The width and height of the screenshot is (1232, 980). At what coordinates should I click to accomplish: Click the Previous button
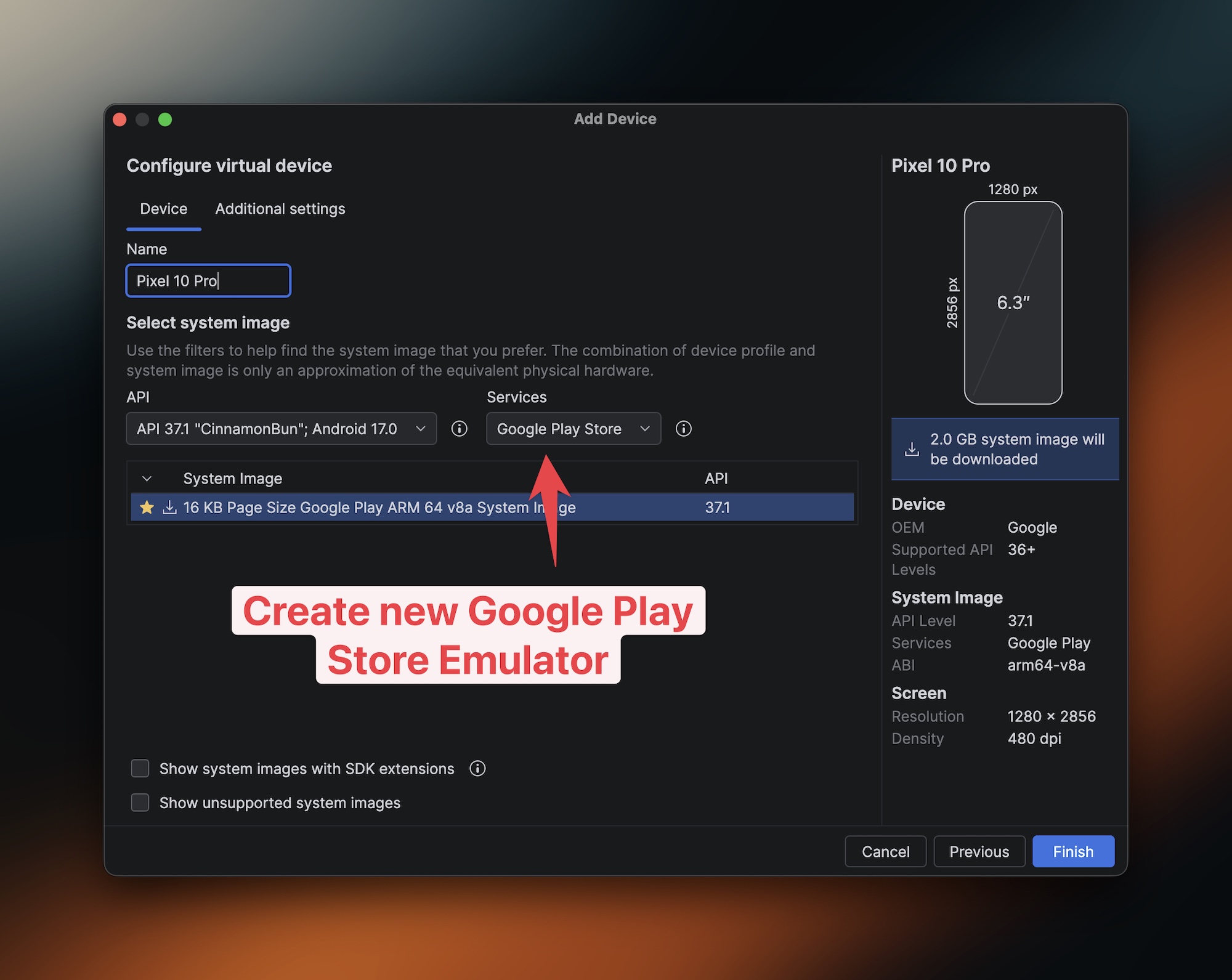point(979,851)
